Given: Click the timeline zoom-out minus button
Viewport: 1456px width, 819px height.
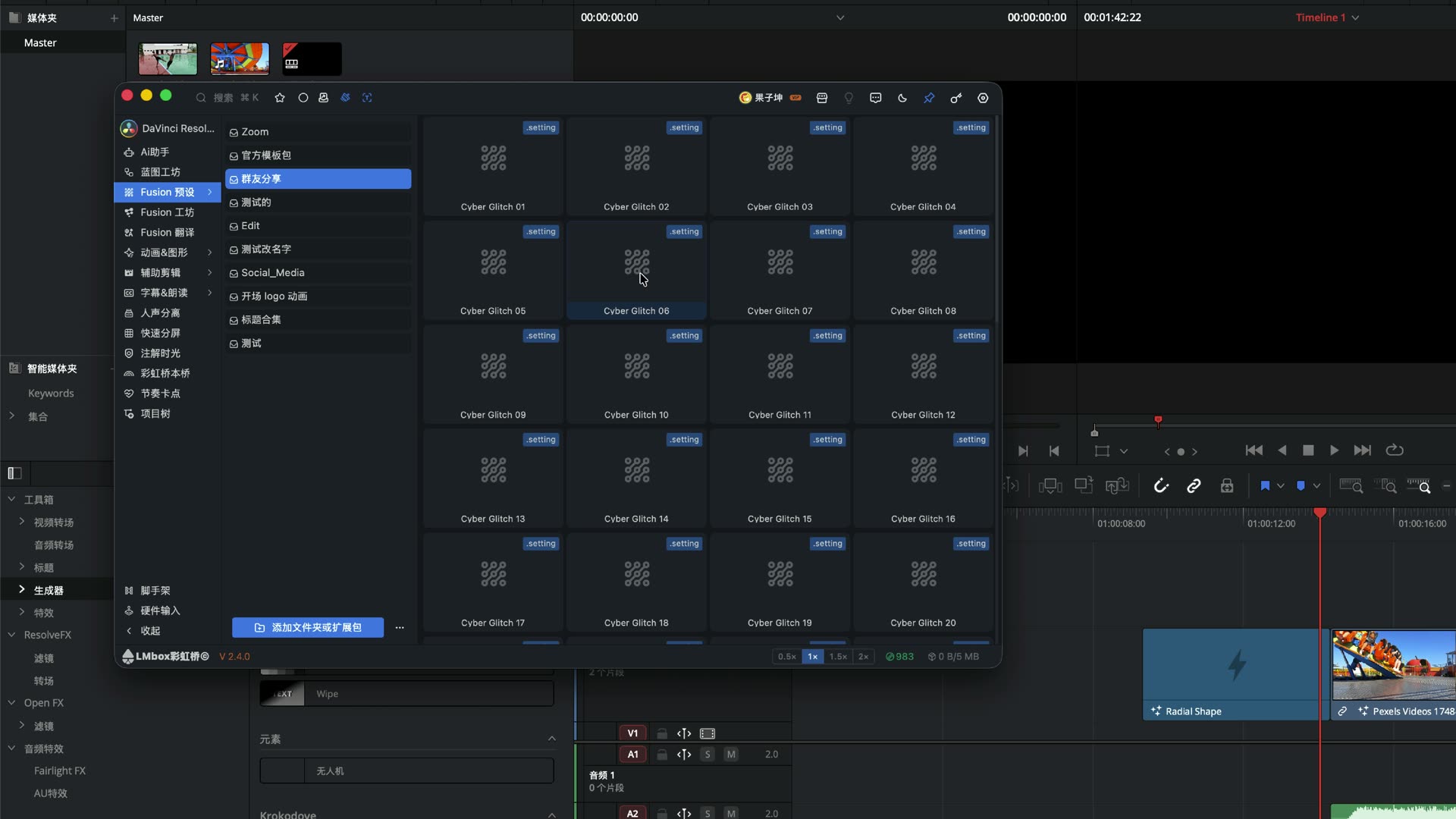Looking at the screenshot, I should (1447, 486).
